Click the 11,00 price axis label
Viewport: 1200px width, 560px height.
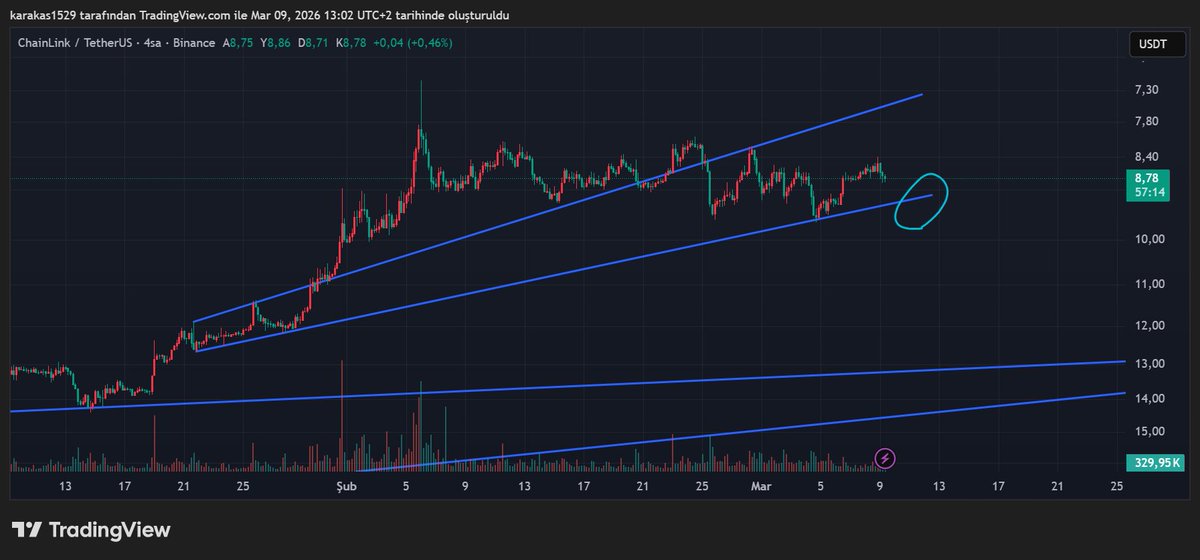click(1148, 284)
